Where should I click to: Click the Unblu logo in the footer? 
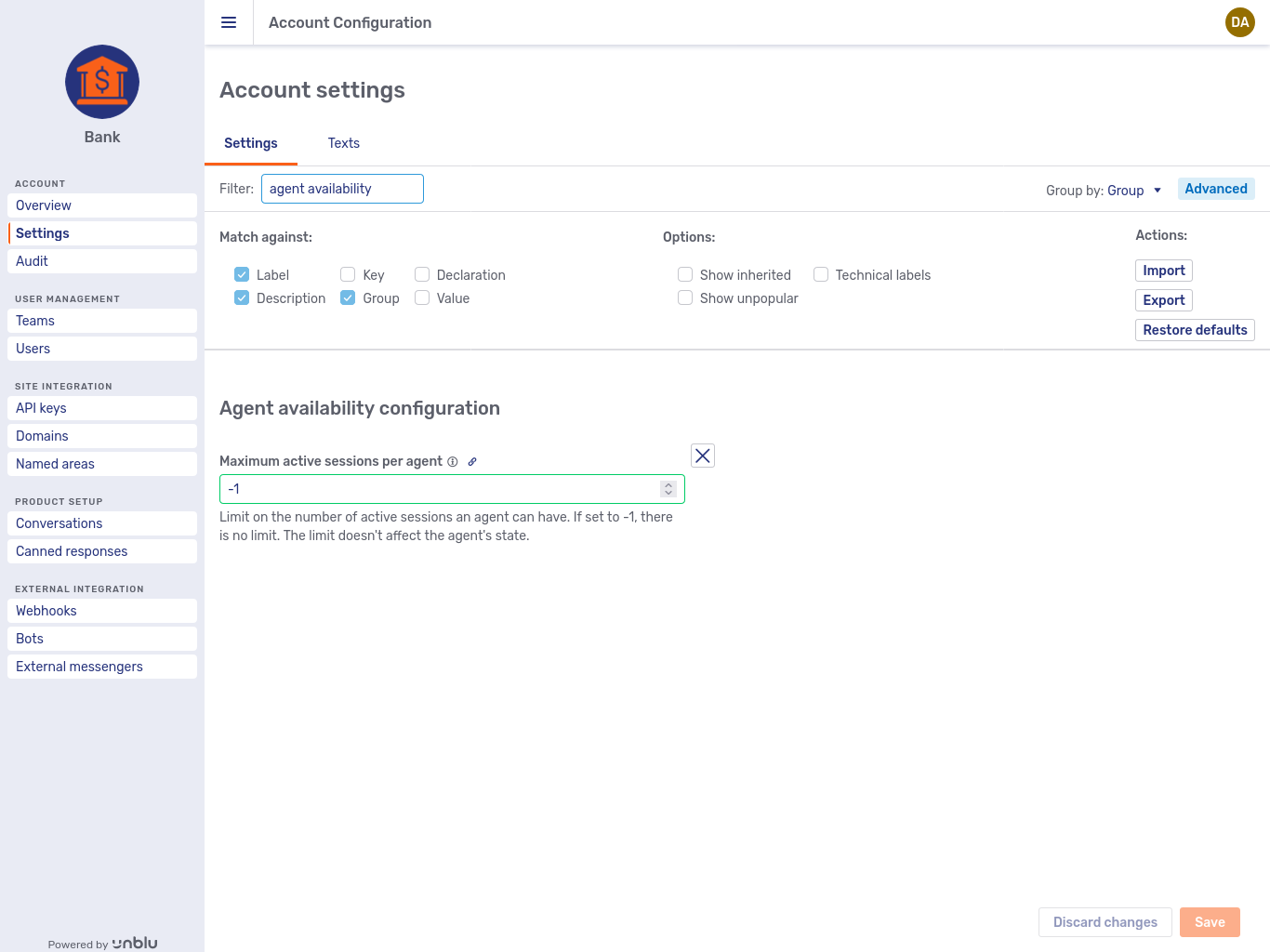point(135,943)
